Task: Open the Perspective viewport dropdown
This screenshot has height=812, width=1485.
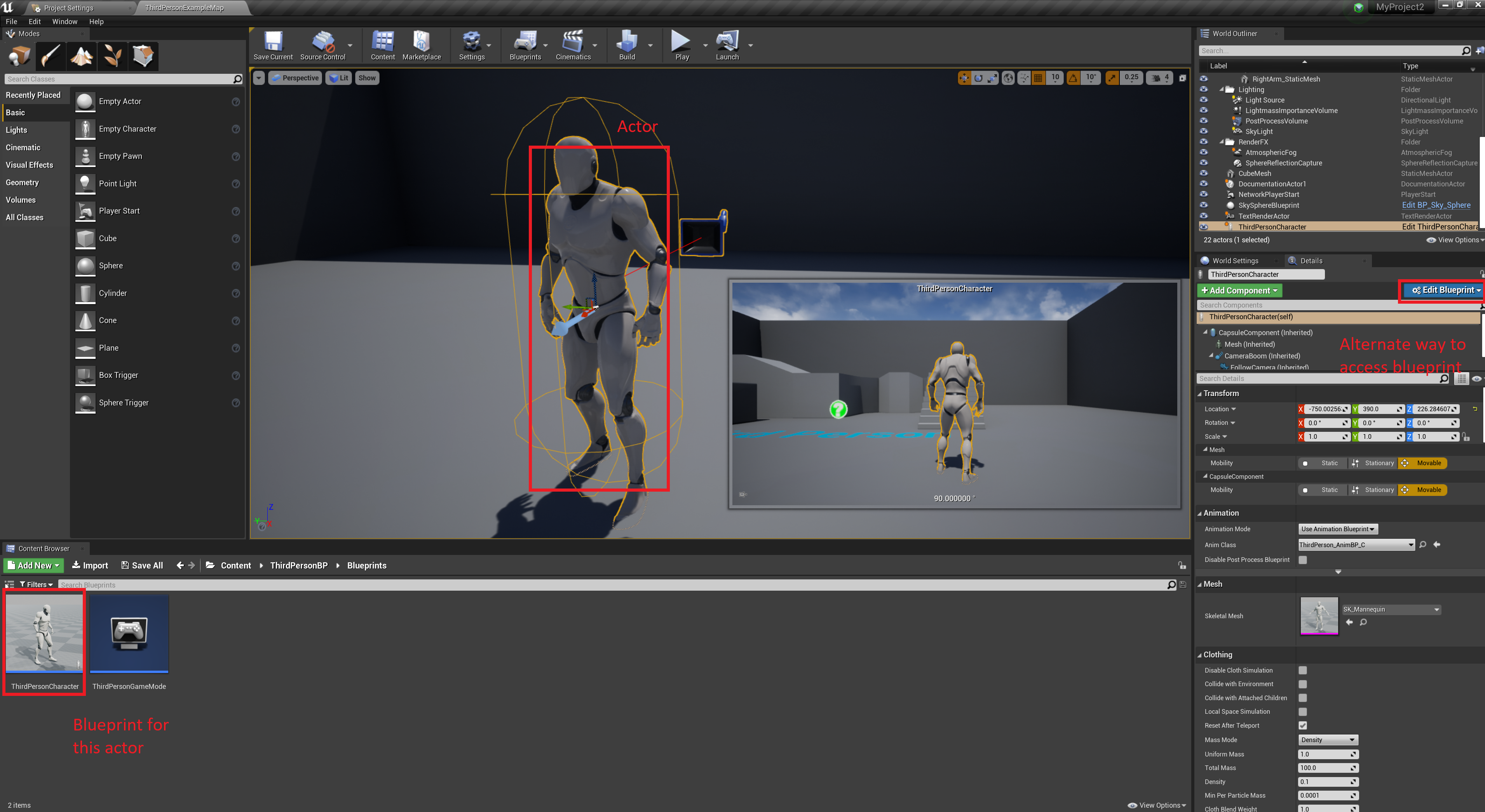Action: click(x=295, y=77)
